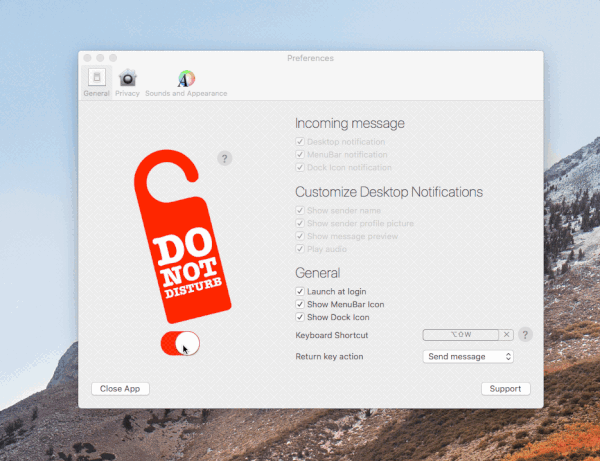The image size is (600, 461).
Task: Toggle the Do Not Disturb switch
Action: point(180,343)
